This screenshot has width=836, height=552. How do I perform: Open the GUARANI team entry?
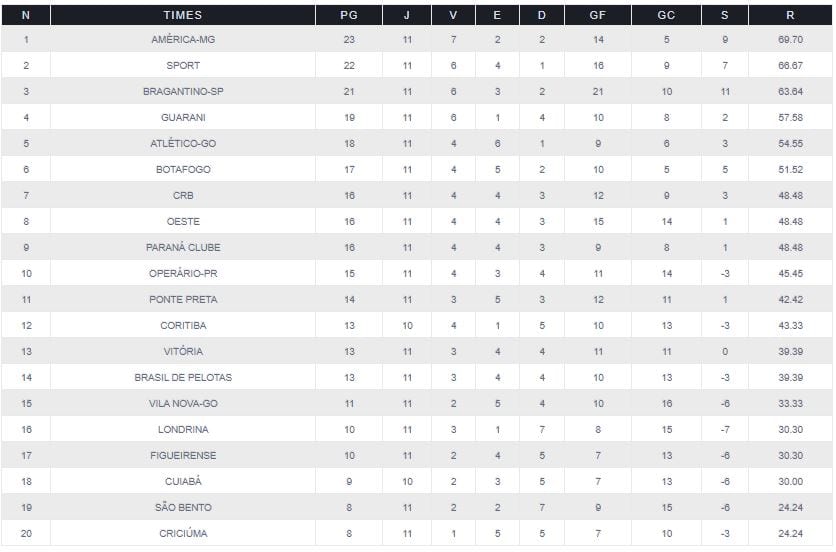(183, 117)
